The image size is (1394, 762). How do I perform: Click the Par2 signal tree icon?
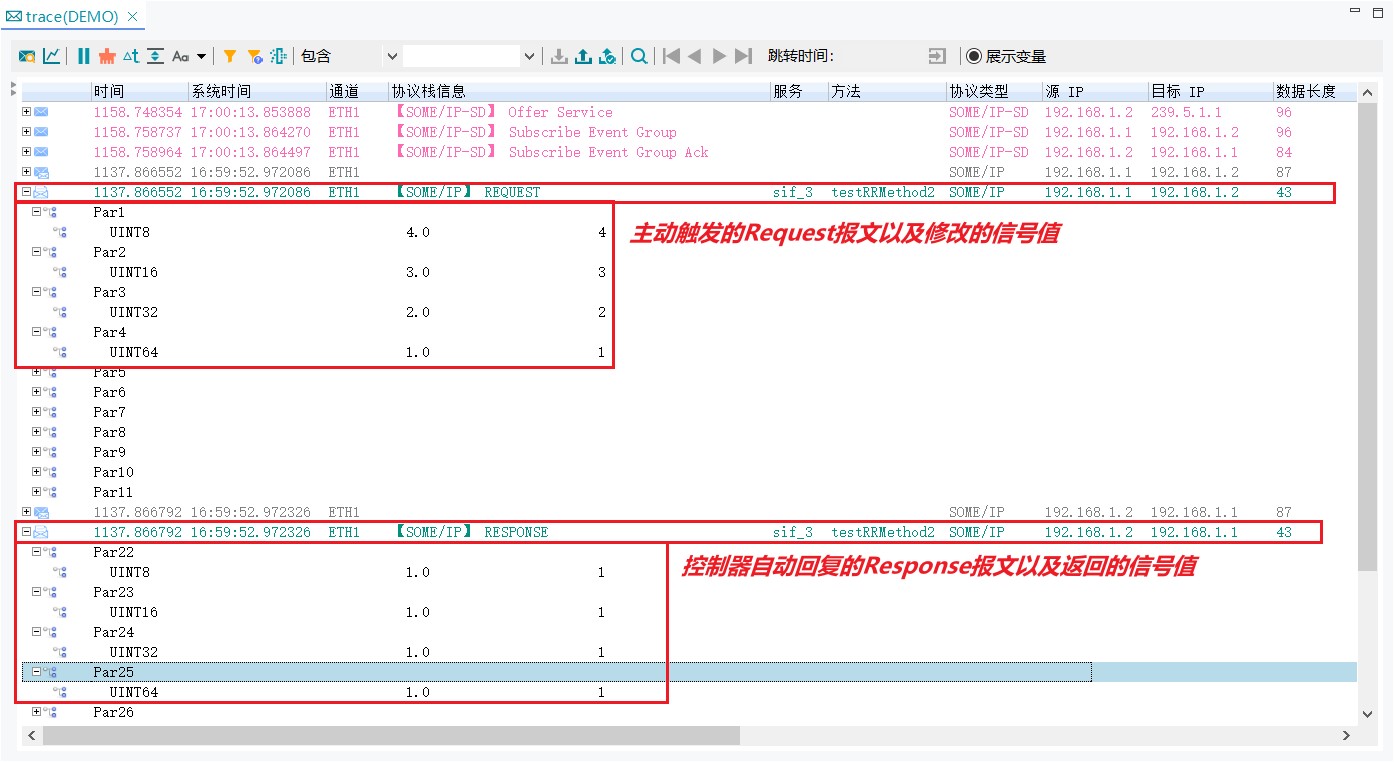coord(51,252)
